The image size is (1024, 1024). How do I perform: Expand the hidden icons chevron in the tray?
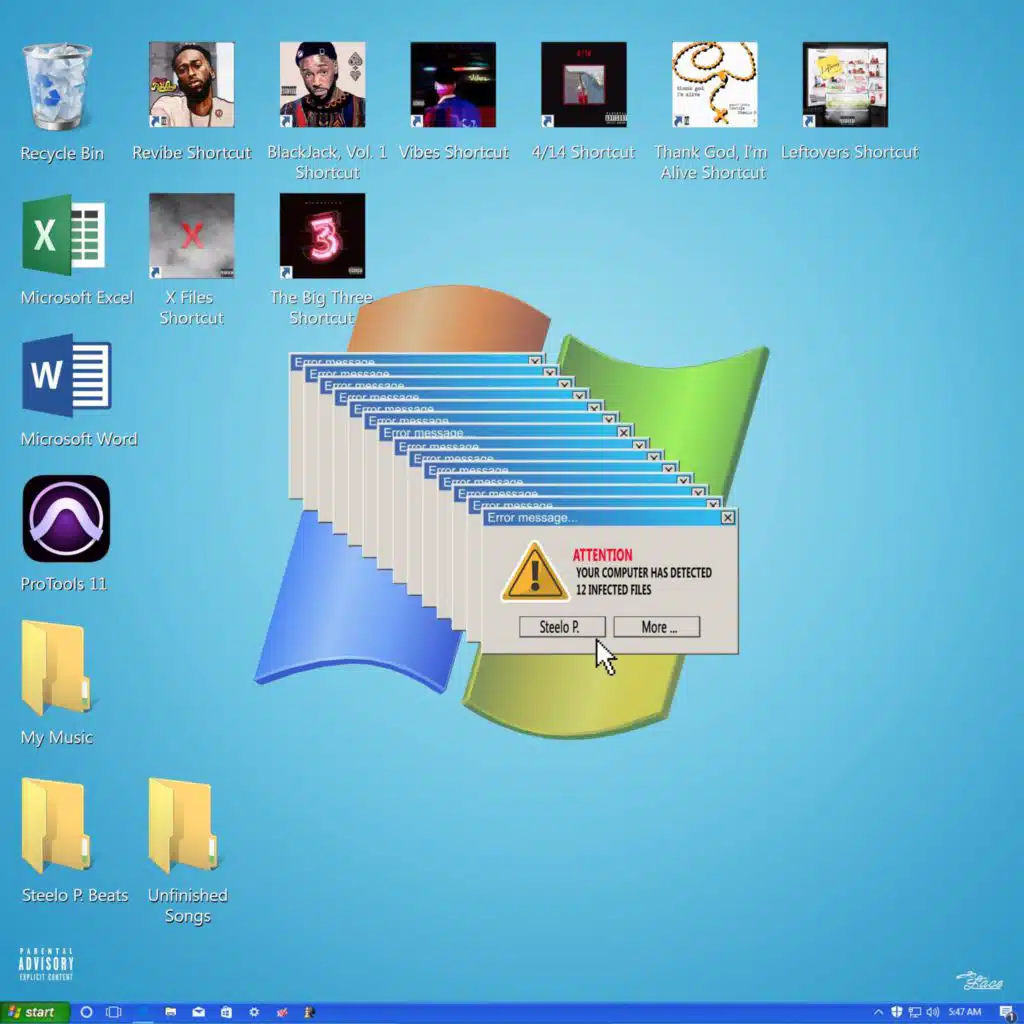[878, 1011]
